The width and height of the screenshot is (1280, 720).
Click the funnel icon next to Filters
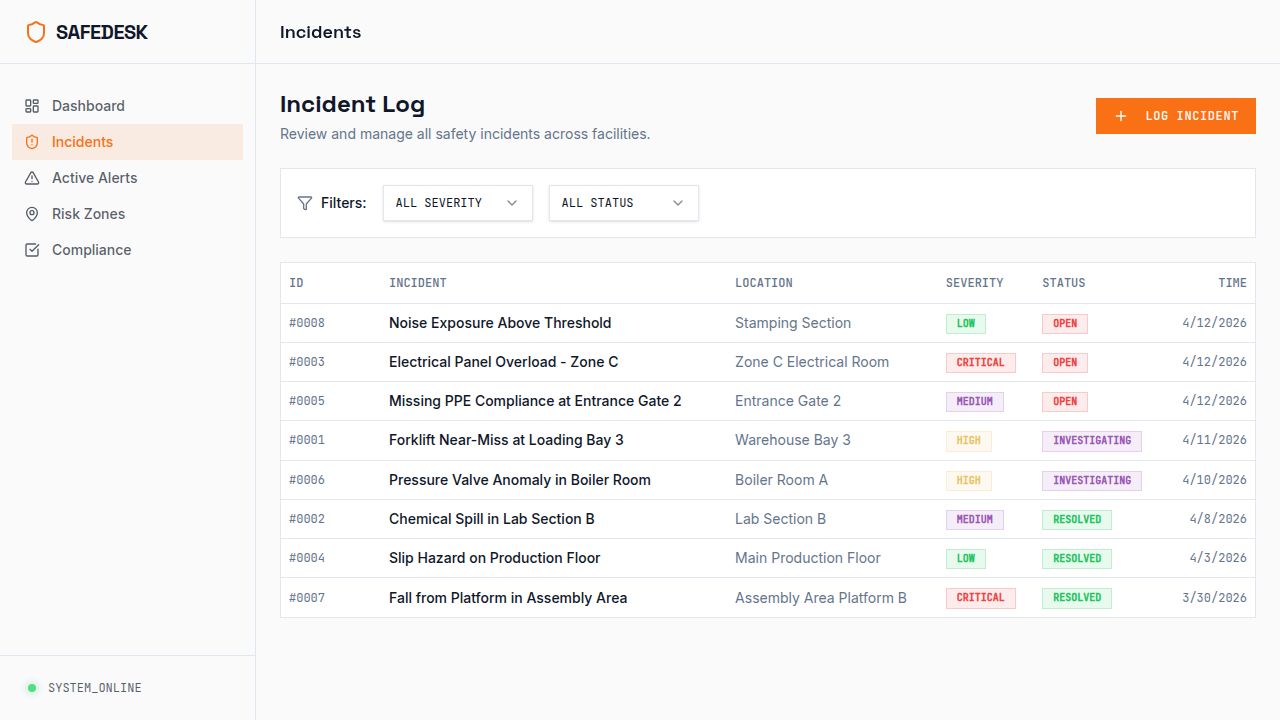coord(305,203)
